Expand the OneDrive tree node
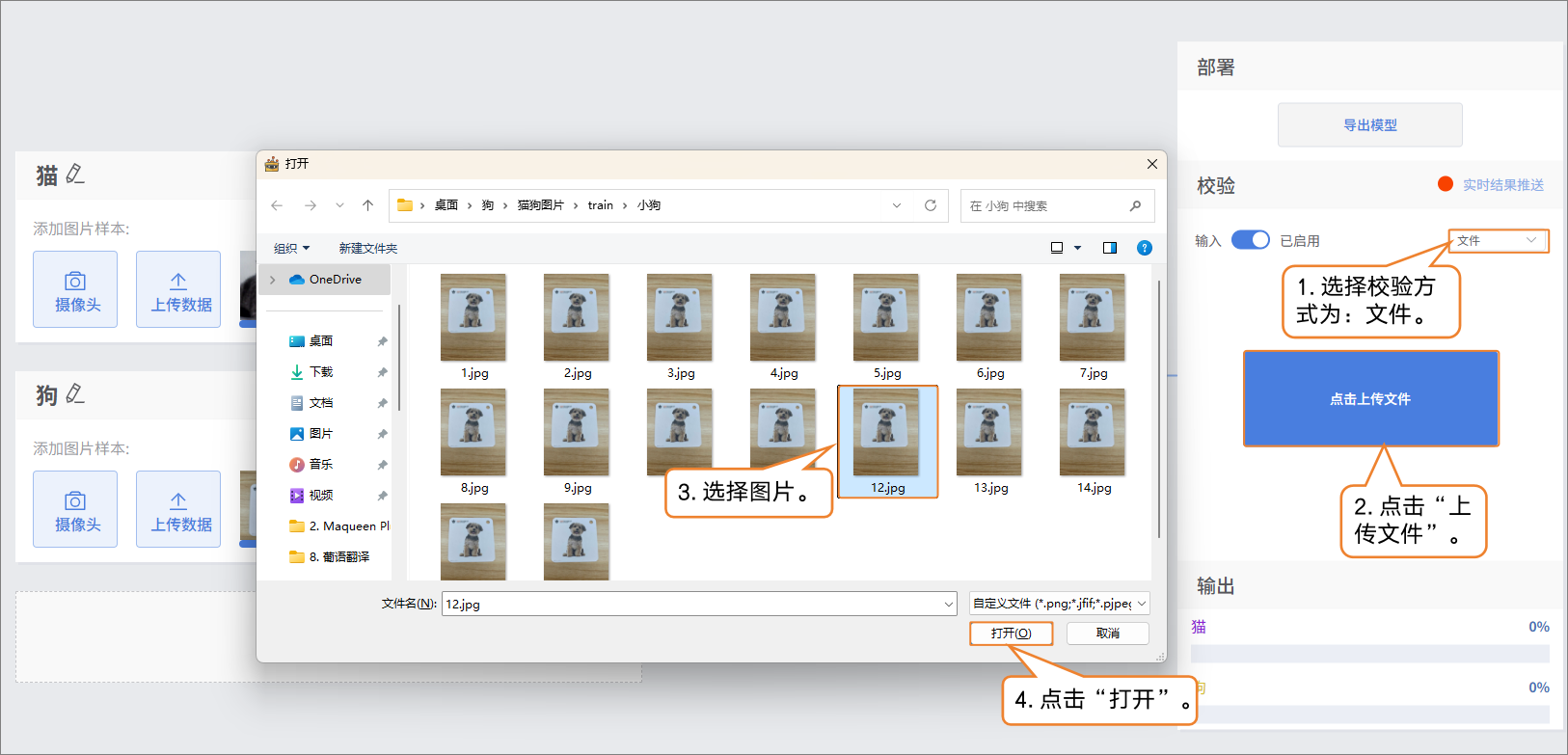This screenshot has width=1568, height=755. tap(273, 280)
